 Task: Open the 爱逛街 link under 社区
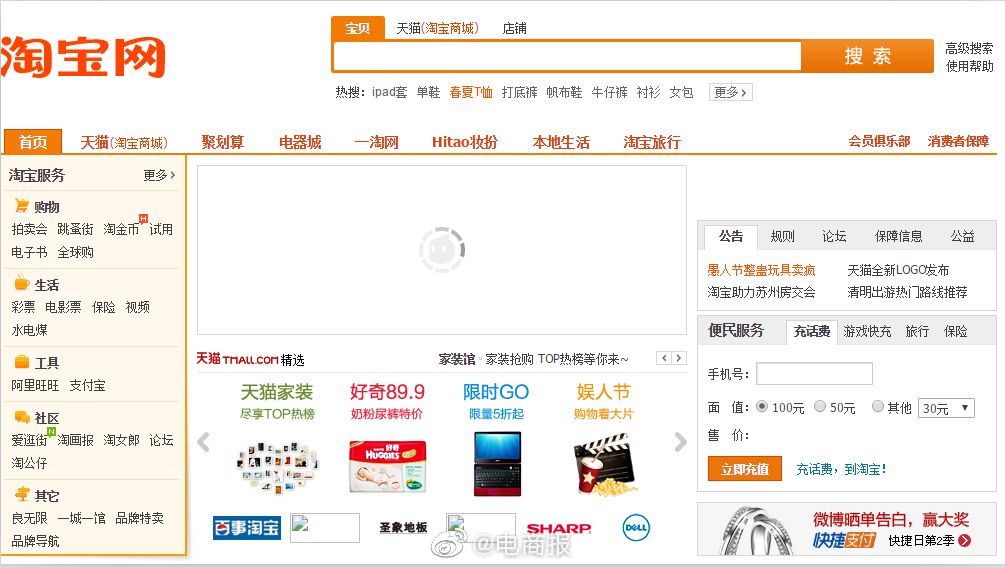(29, 440)
